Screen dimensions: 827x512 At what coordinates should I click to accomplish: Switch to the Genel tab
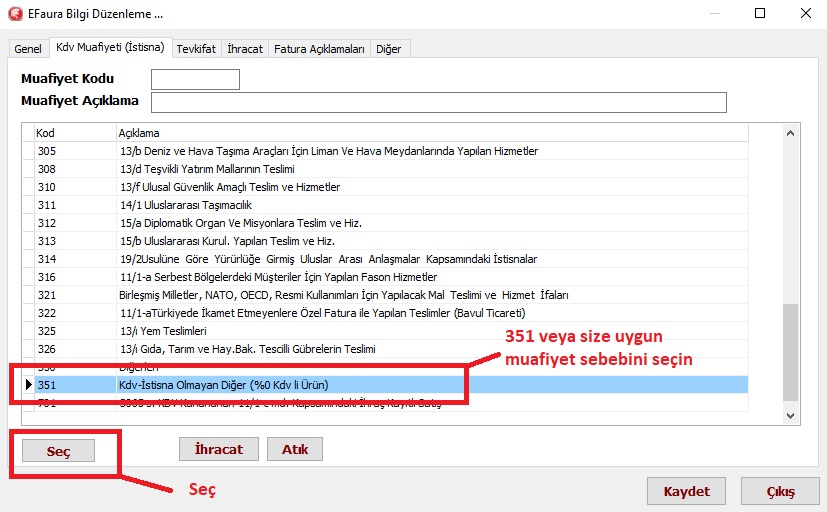pyautogui.click(x=27, y=49)
